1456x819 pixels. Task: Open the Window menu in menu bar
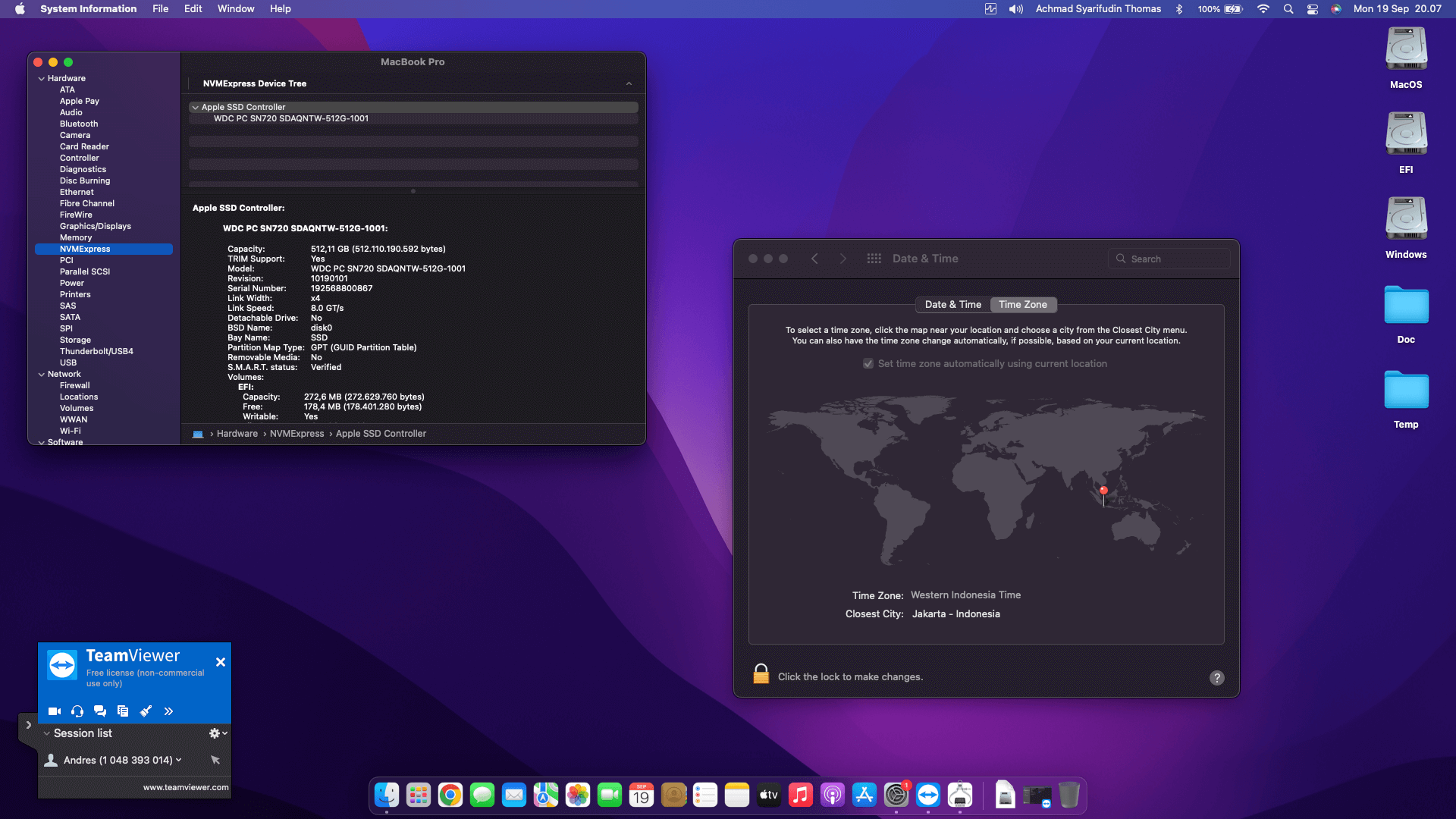[x=235, y=9]
